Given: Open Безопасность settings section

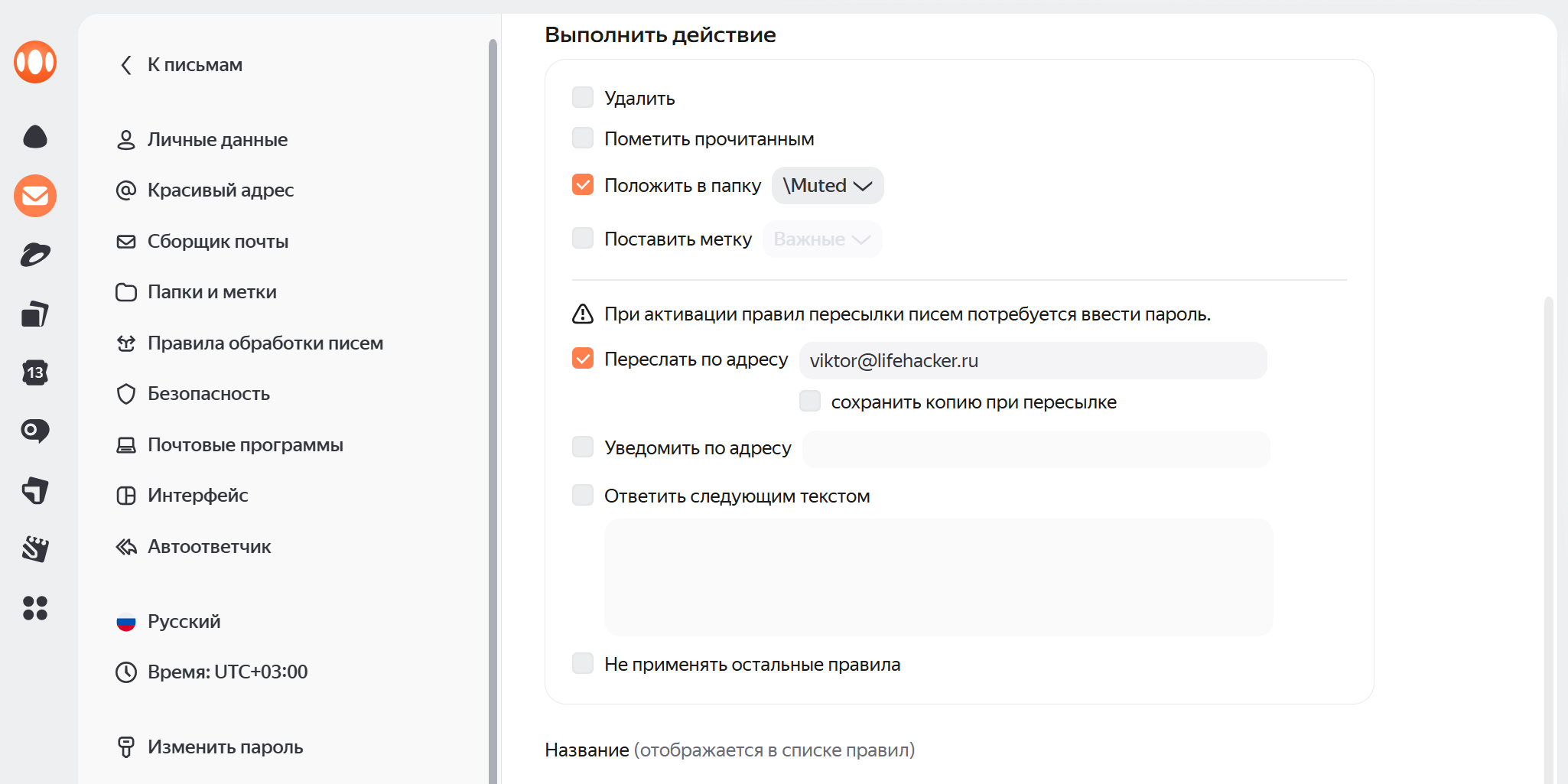Looking at the screenshot, I should [209, 394].
